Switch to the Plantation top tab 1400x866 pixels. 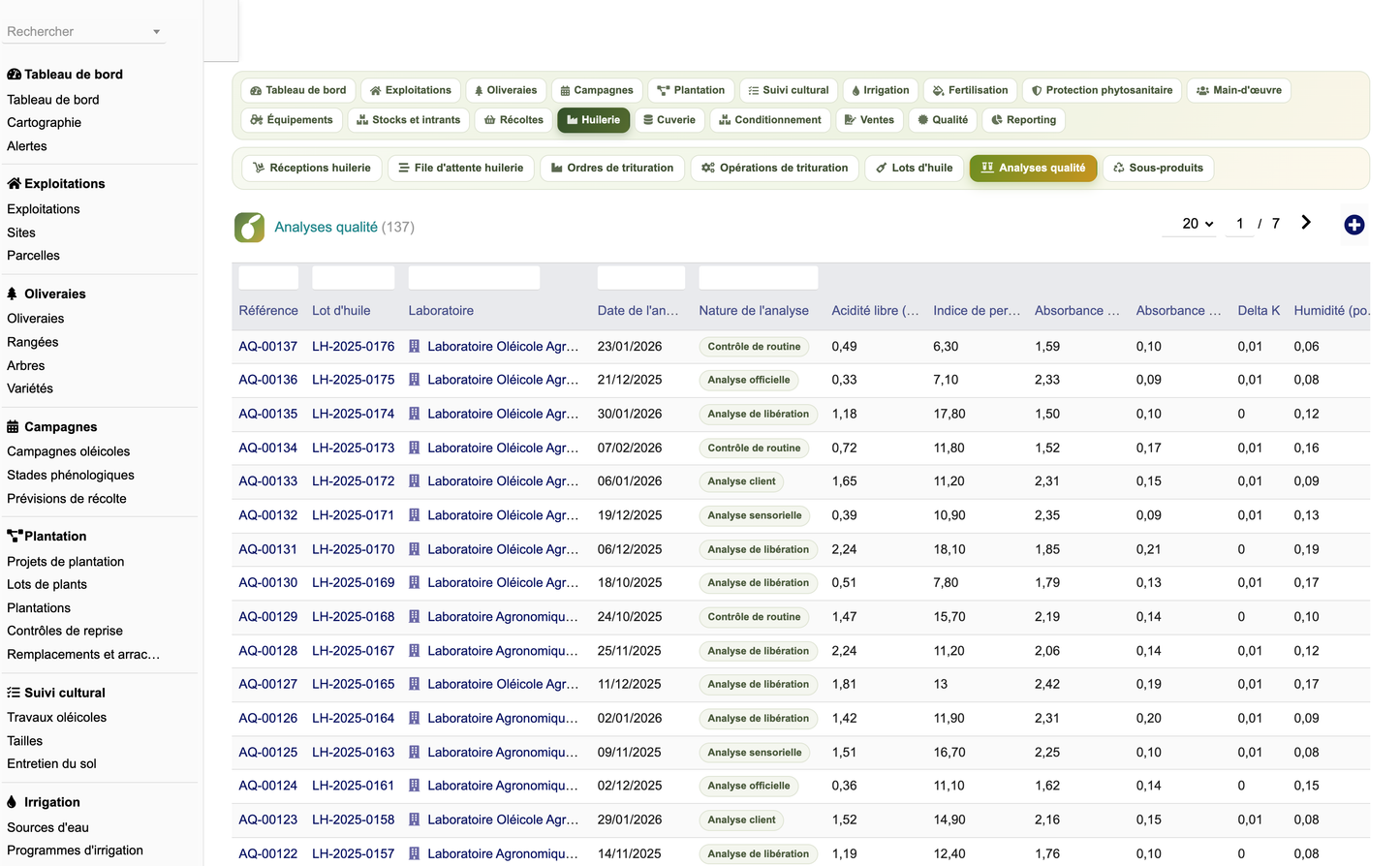[691, 90]
